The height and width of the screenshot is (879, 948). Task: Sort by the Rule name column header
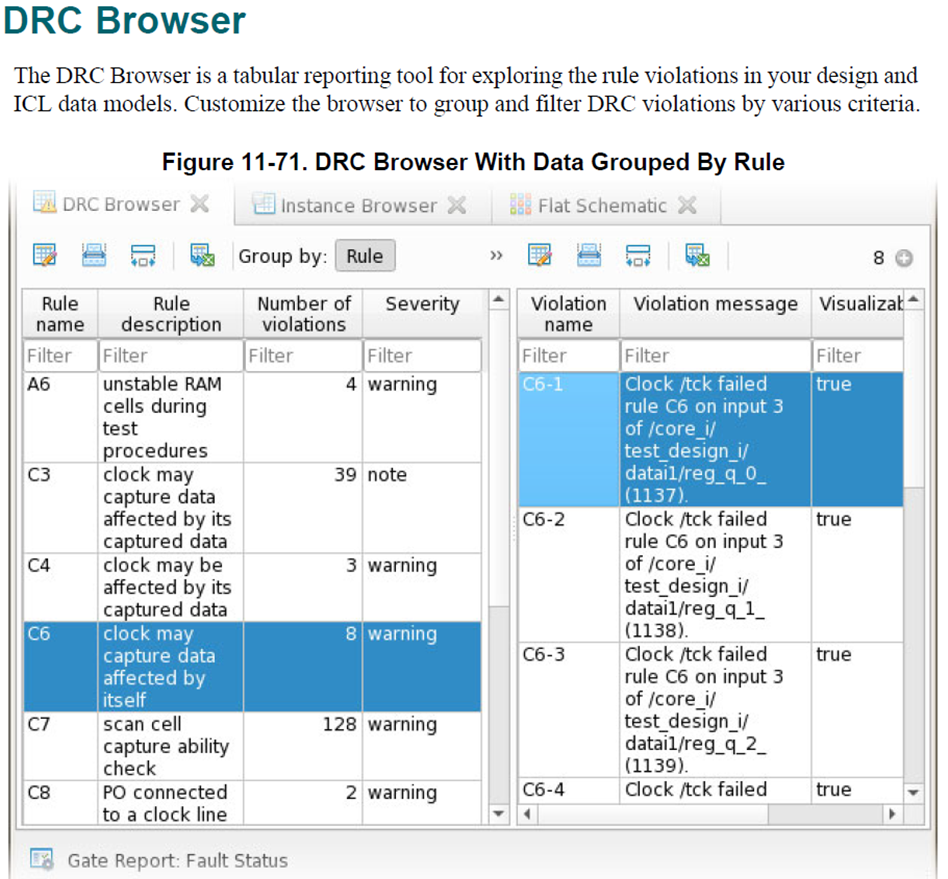click(60, 314)
